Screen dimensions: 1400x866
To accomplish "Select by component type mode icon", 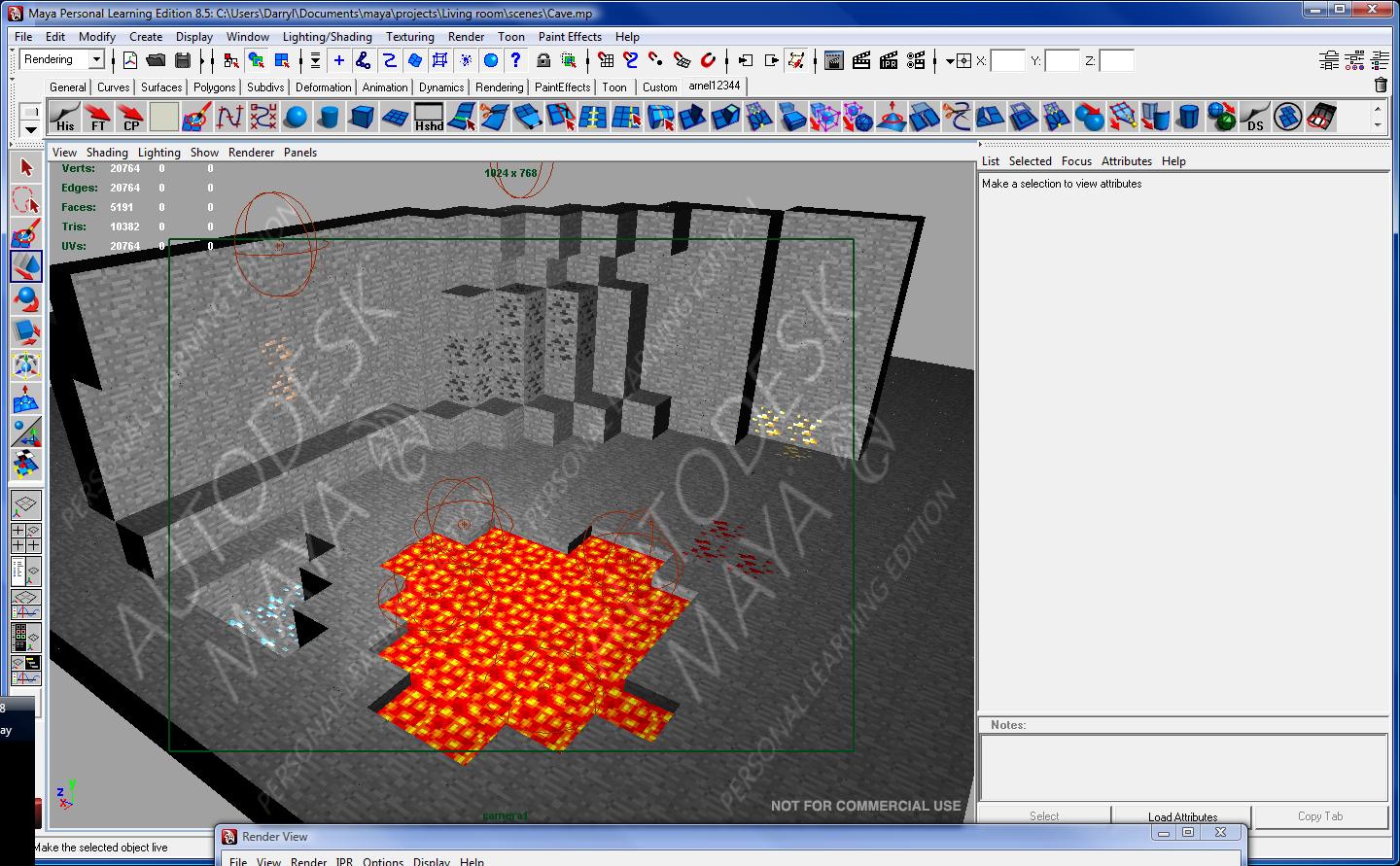I will point(282,60).
